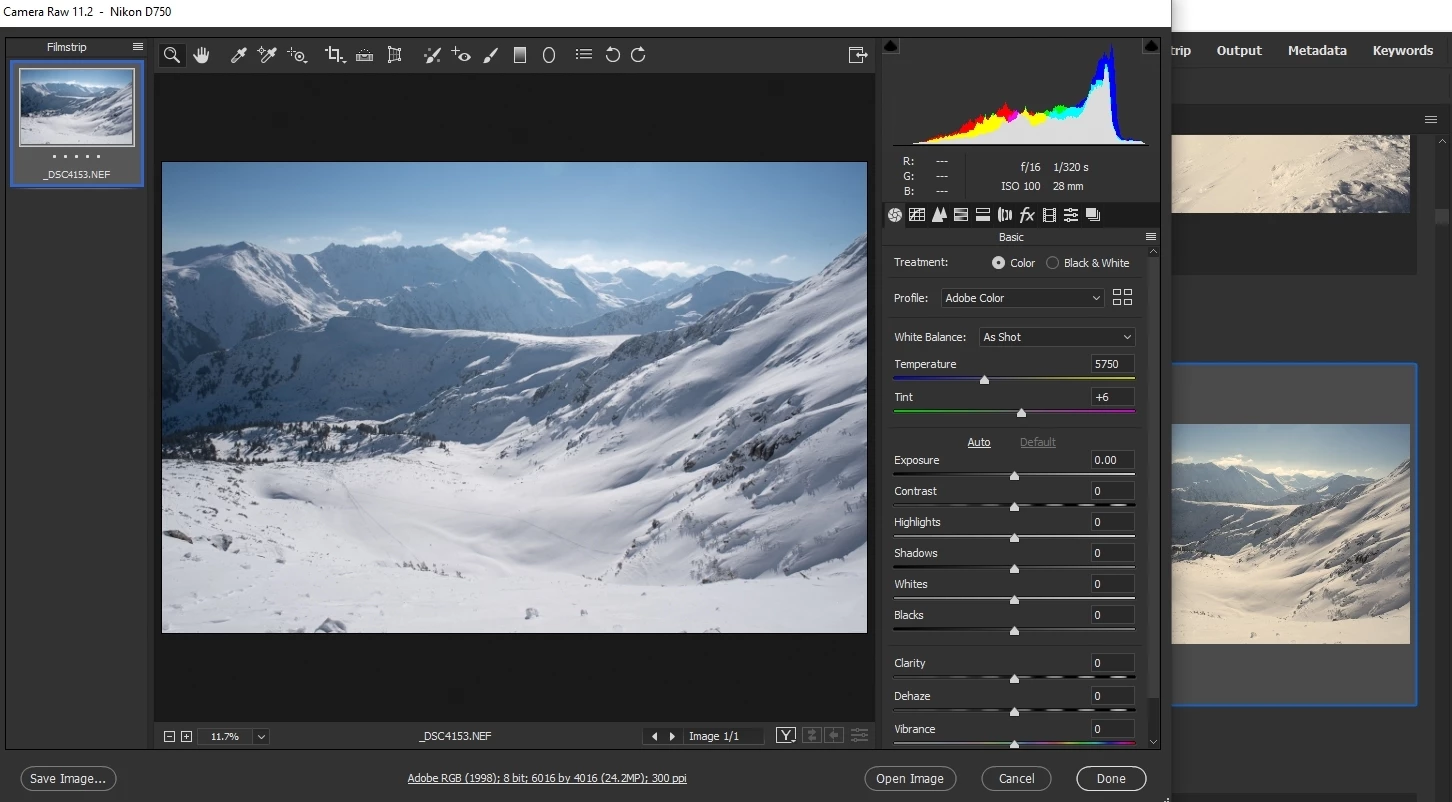Select the Adjustment Brush tool
This screenshot has height=802, width=1452.
[x=490, y=56]
